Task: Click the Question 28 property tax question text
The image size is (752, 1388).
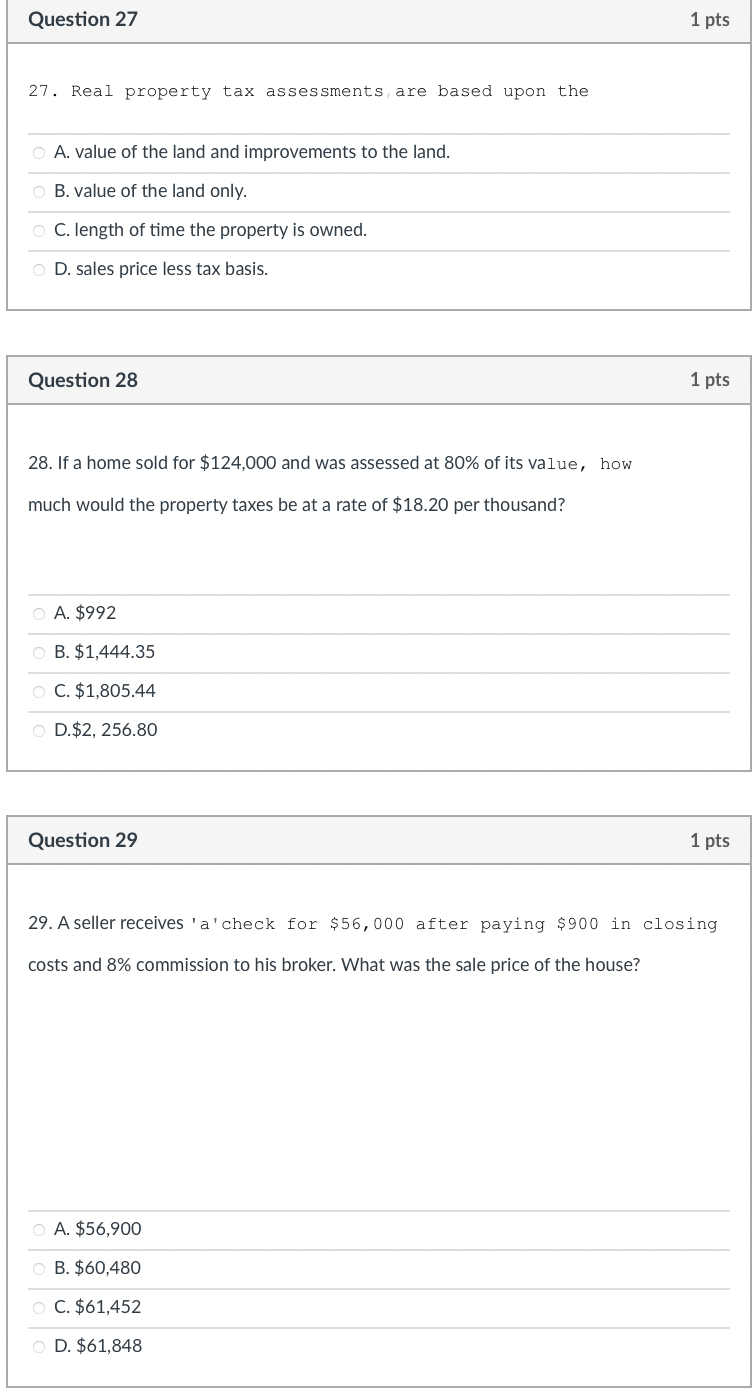Action: coord(330,484)
